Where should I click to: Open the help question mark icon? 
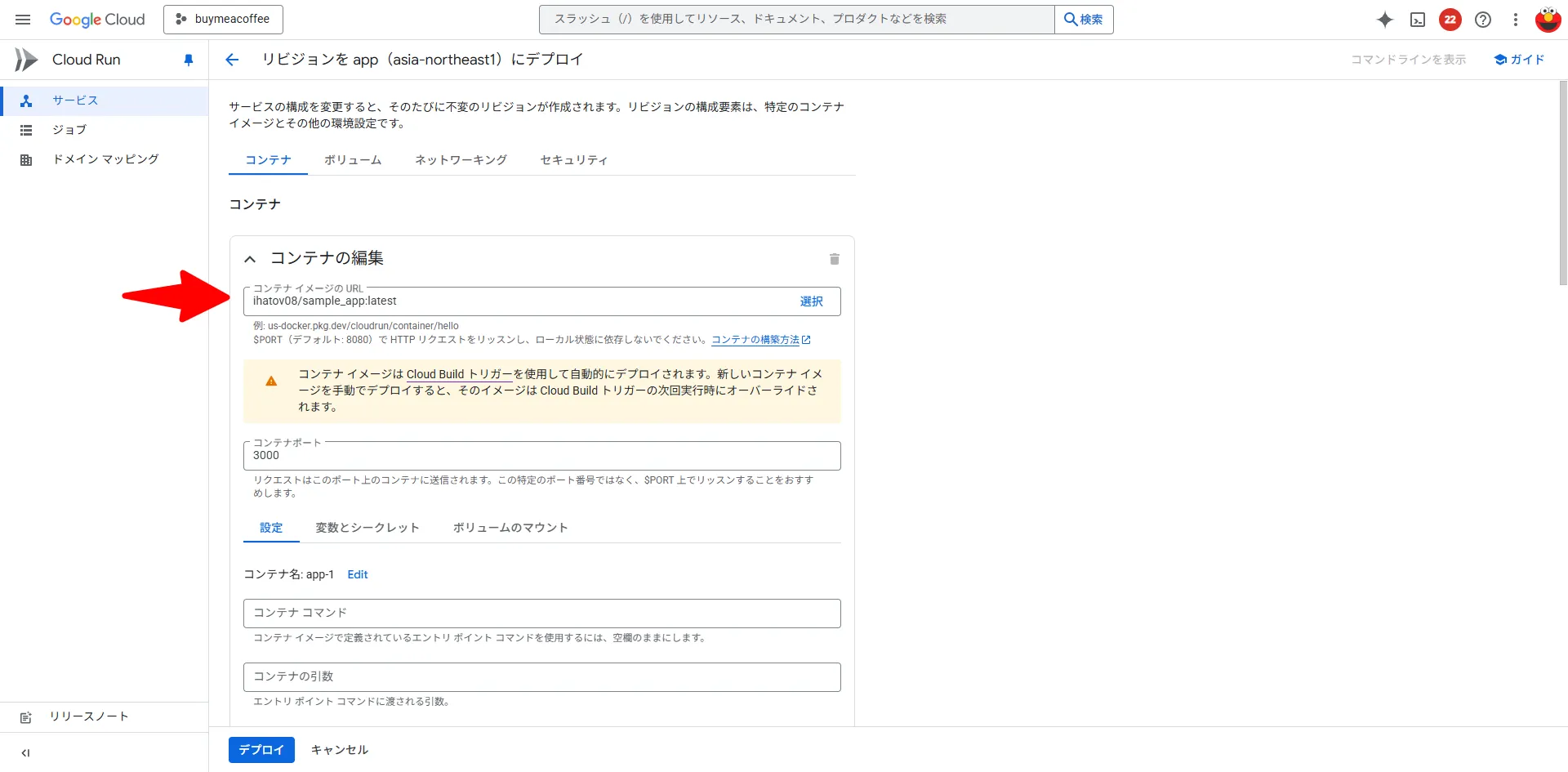[x=1483, y=19]
